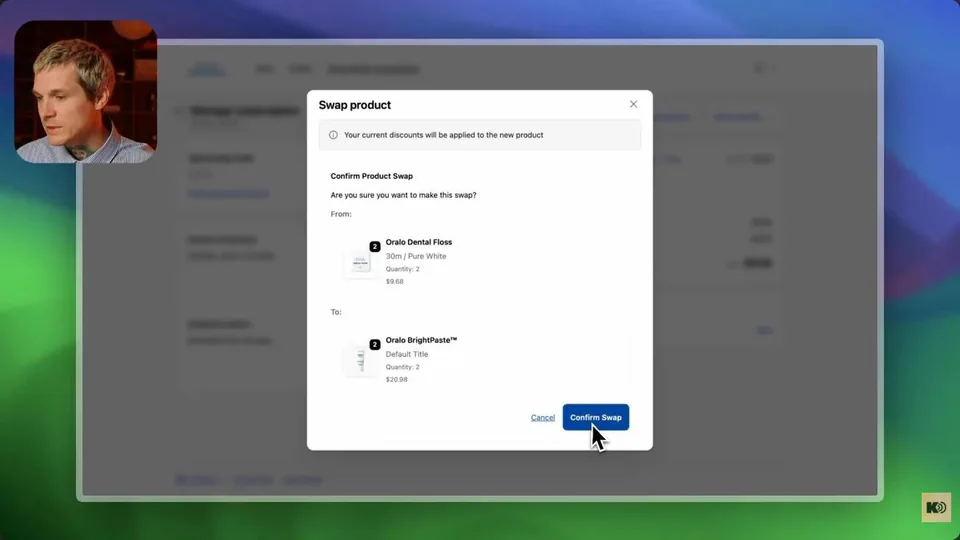Click the Default Title variant text
This screenshot has height=540, width=960.
coord(407,354)
